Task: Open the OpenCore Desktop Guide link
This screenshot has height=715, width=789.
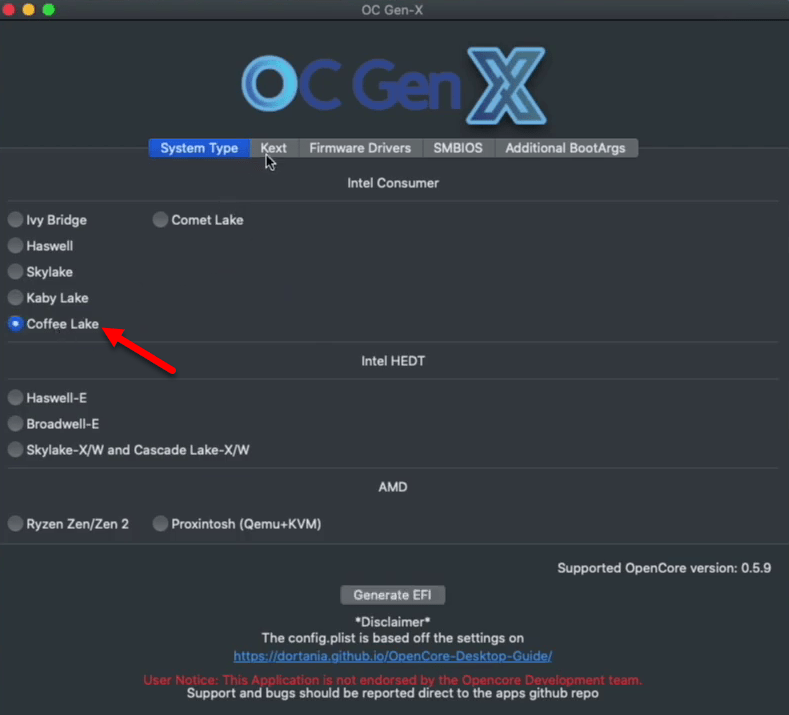Action: tap(392, 656)
